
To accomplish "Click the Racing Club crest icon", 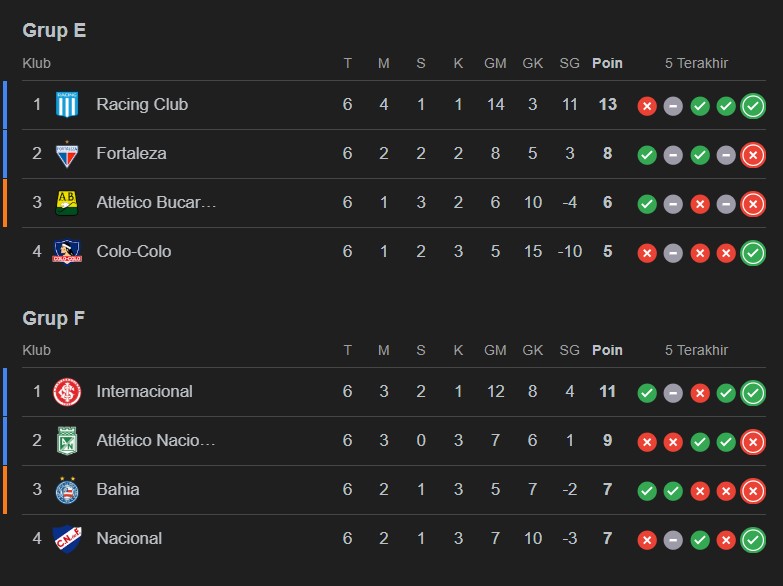I will (67, 105).
